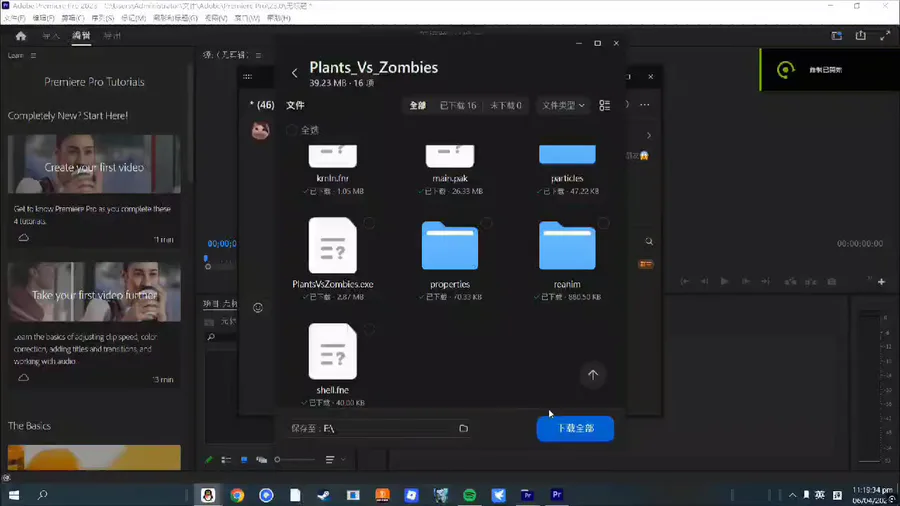The image size is (900, 506).
Task: Show the 已下载 16 downloaded tab
Action: tap(457, 106)
